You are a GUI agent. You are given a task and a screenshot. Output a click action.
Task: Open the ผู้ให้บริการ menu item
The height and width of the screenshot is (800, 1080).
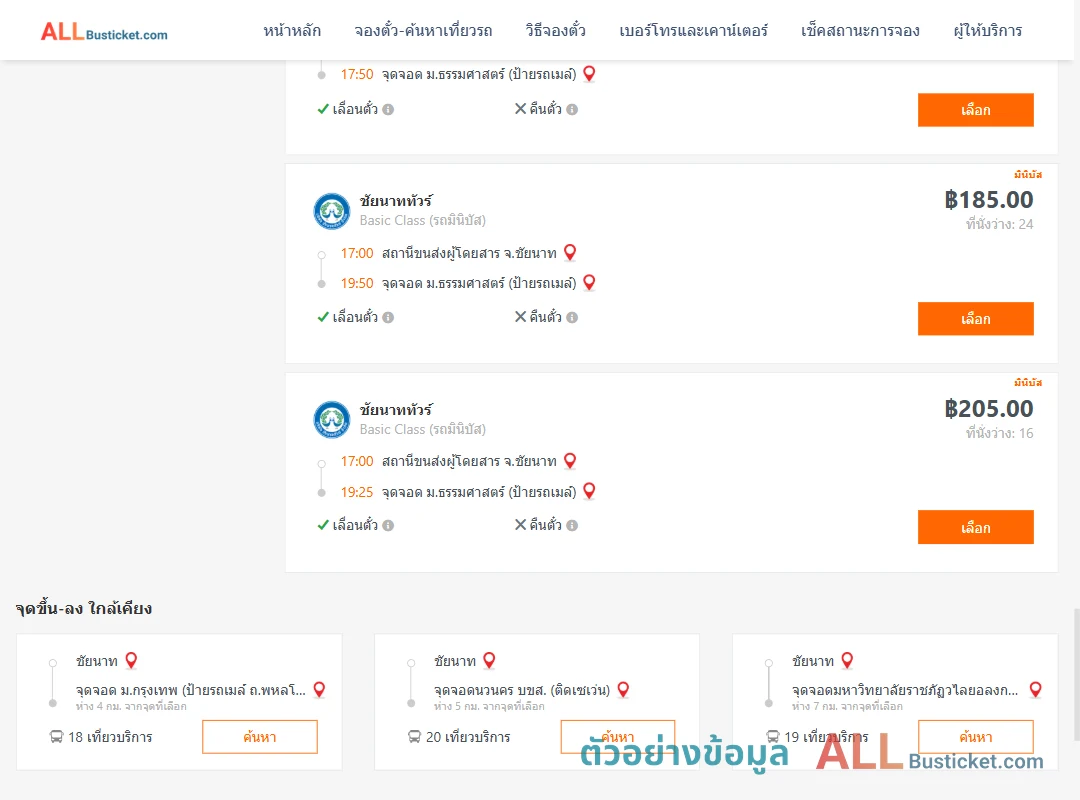[988, 30]
